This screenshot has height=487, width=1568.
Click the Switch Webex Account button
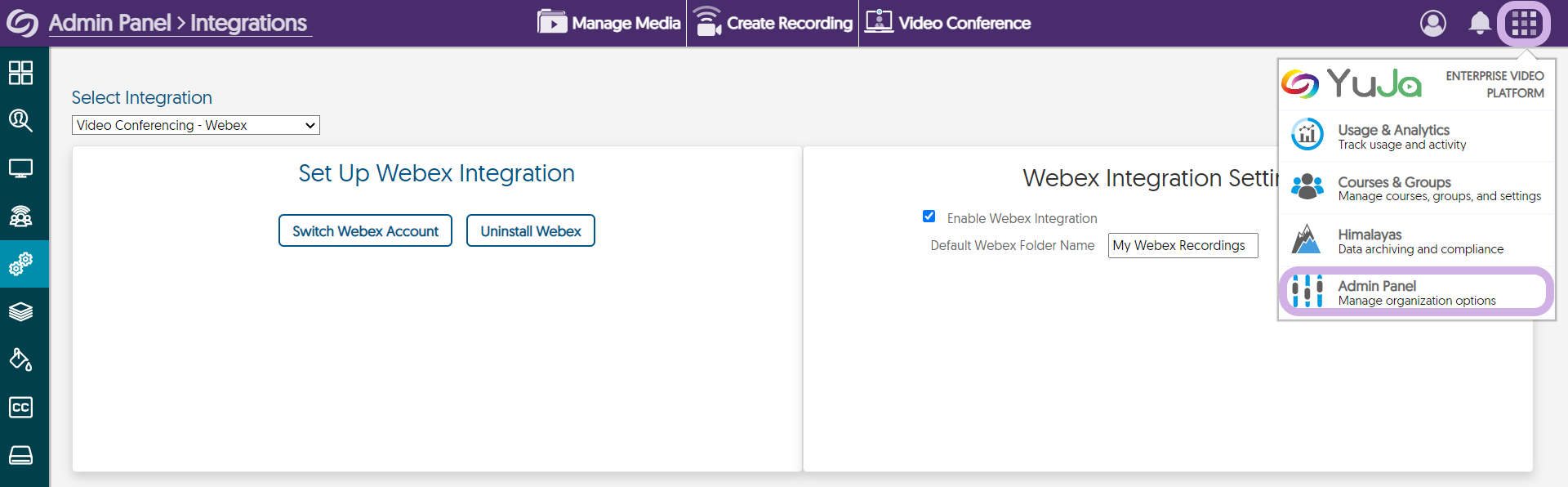365,230
